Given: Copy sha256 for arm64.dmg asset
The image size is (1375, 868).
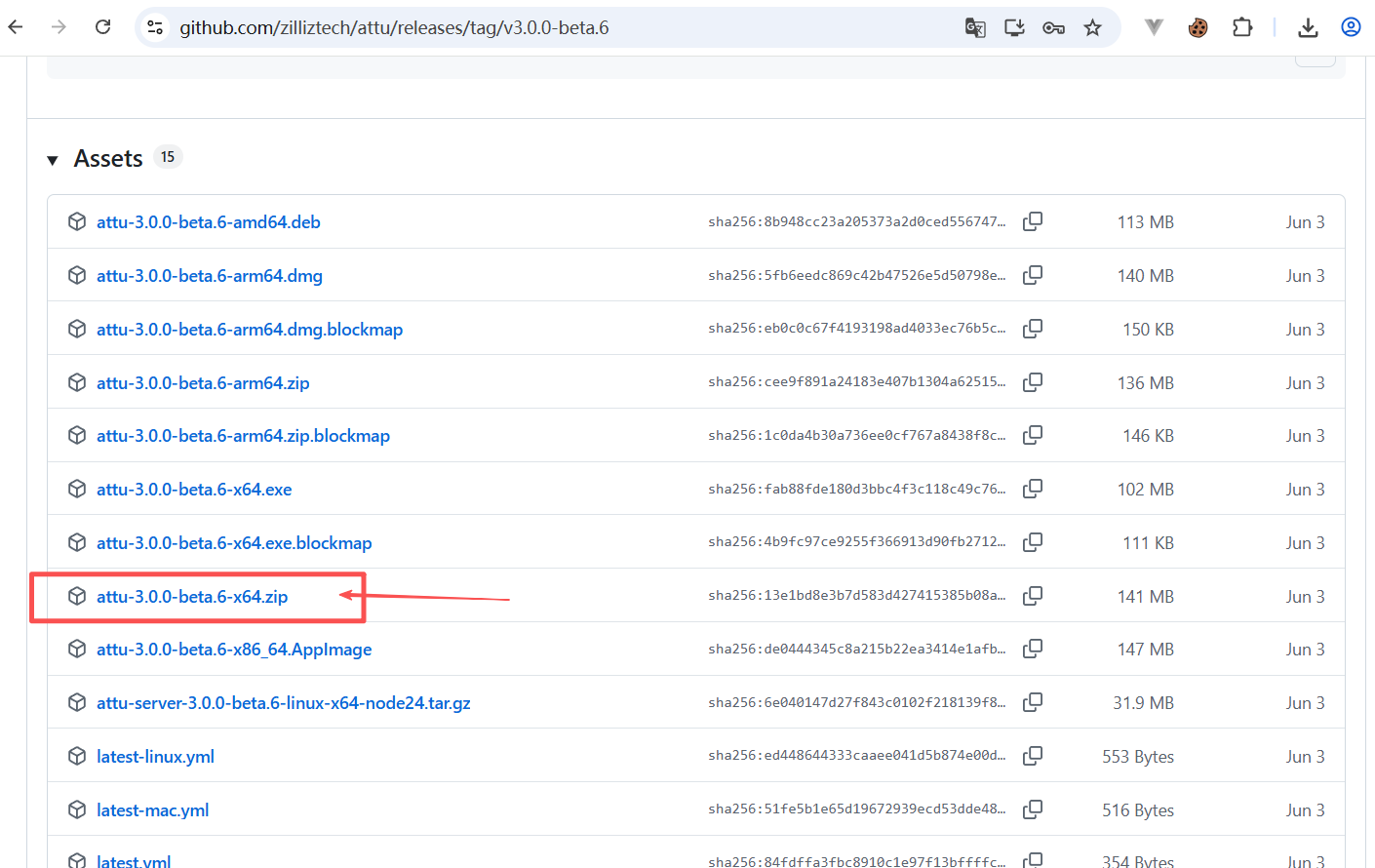Looking at the screenshot, I should (1033, 275).
